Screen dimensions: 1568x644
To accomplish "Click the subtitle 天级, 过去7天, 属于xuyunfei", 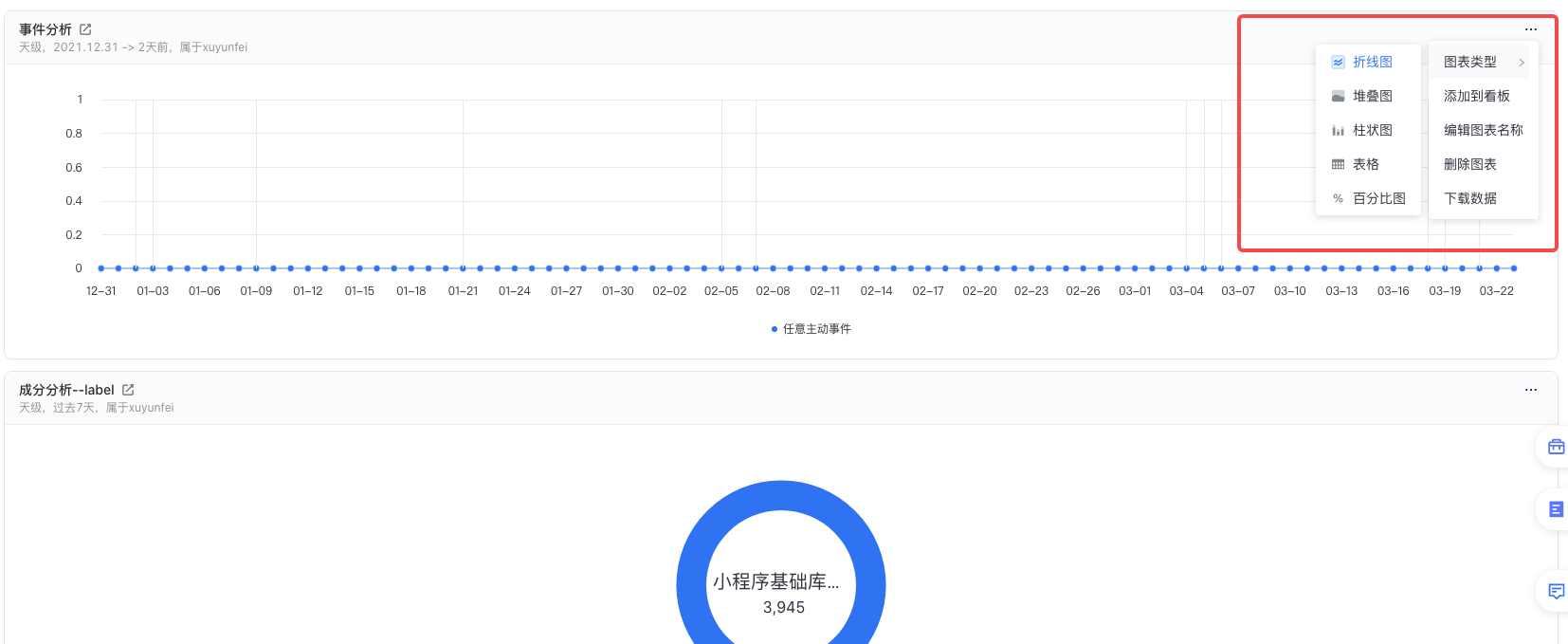I will [x=97, y=408].
